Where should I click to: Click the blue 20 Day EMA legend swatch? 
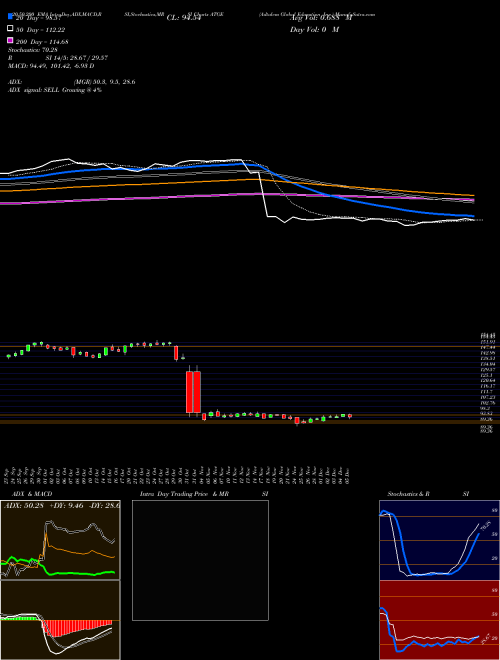[11, 17]
